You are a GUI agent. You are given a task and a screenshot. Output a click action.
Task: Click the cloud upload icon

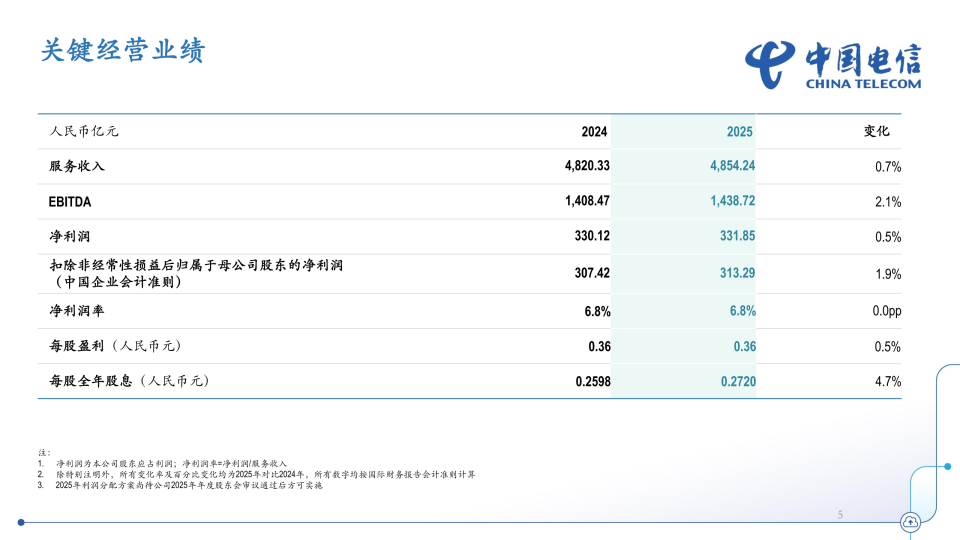point(910,522)
